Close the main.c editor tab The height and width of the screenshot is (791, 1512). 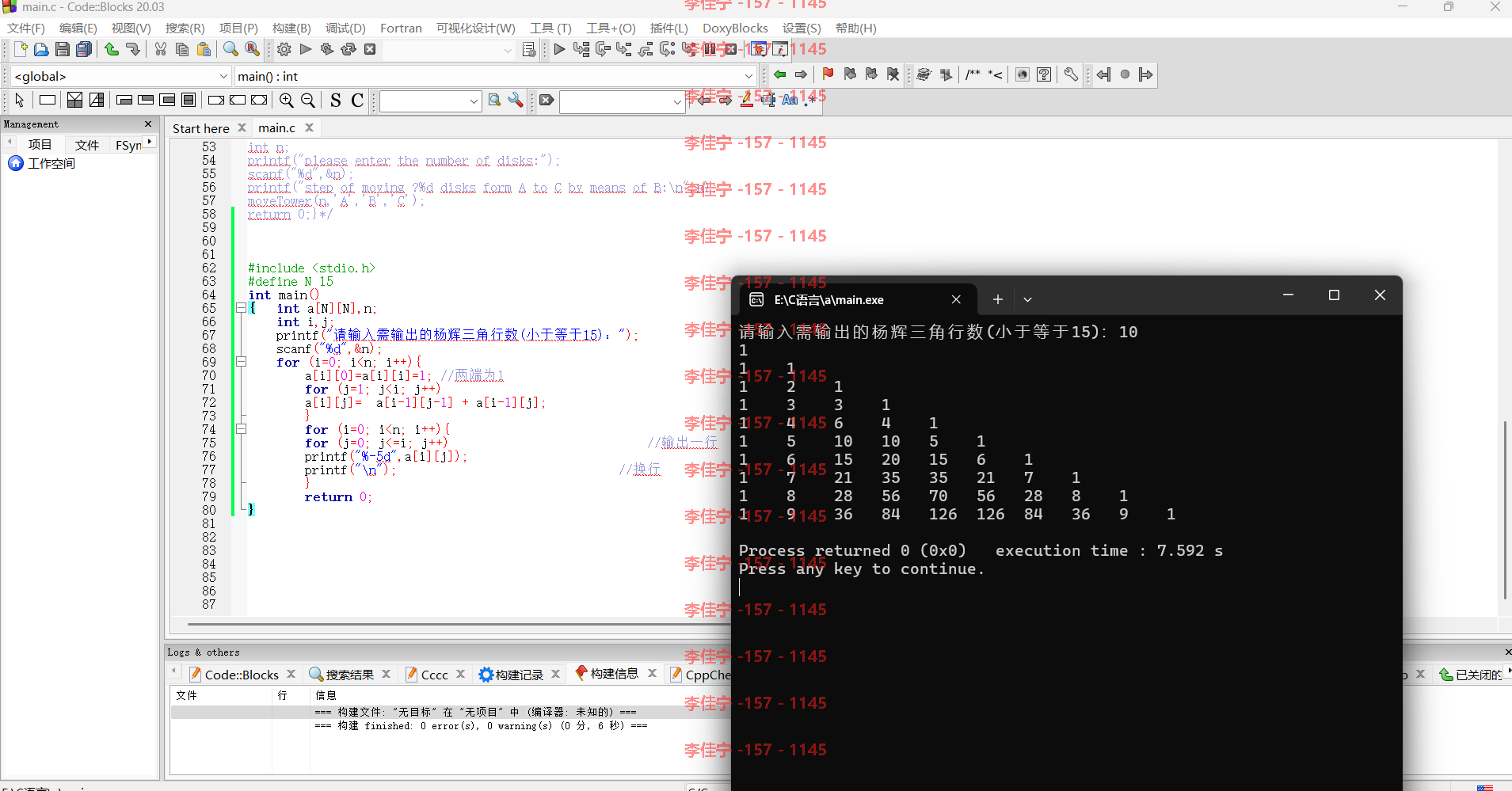pos(309,127)
